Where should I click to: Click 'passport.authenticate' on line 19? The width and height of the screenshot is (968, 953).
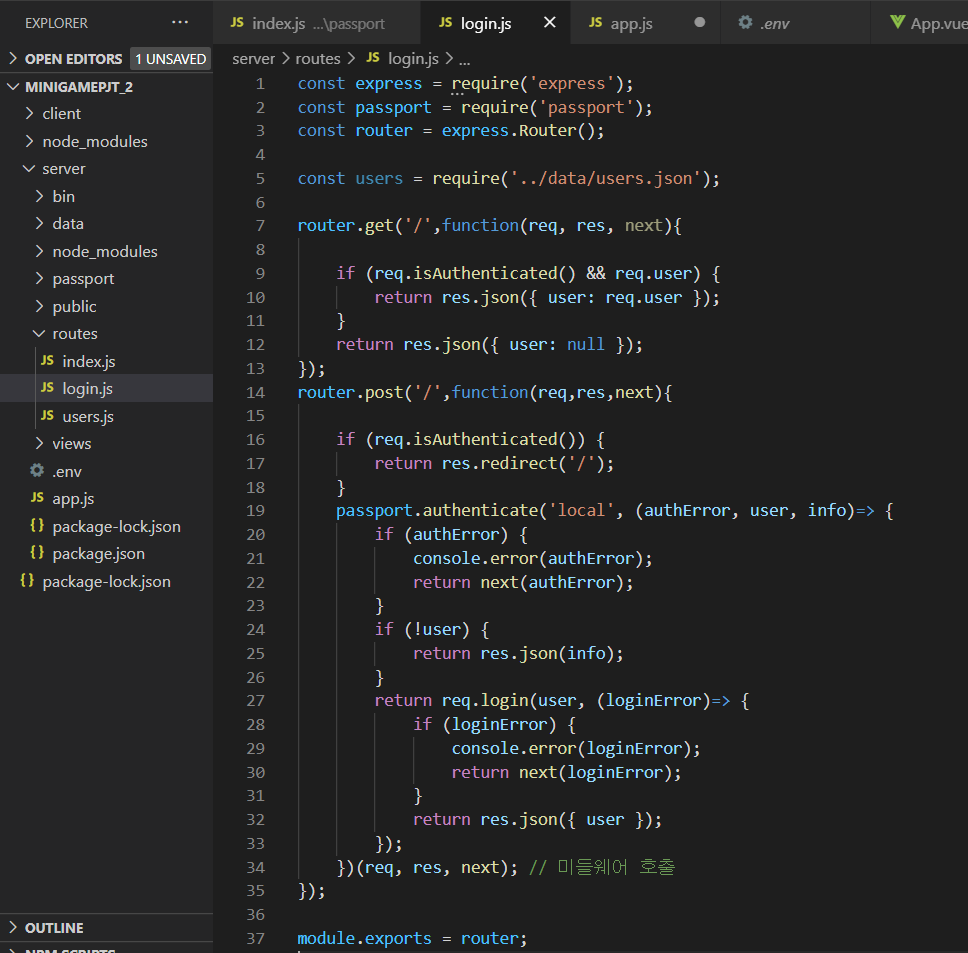[436, 510]
